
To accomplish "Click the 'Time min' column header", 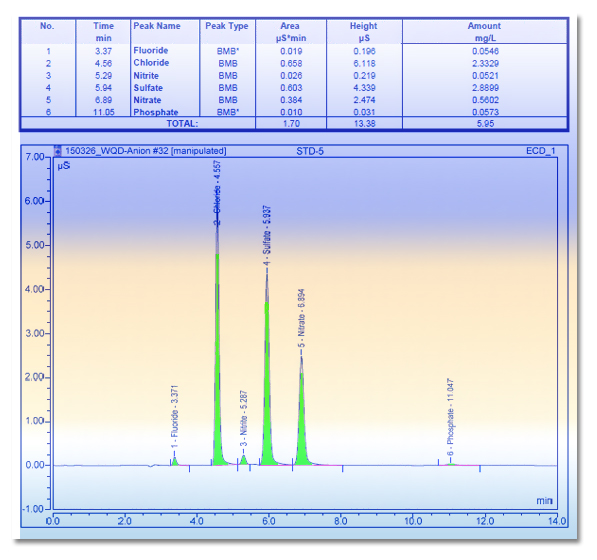I will pos(103,32).
